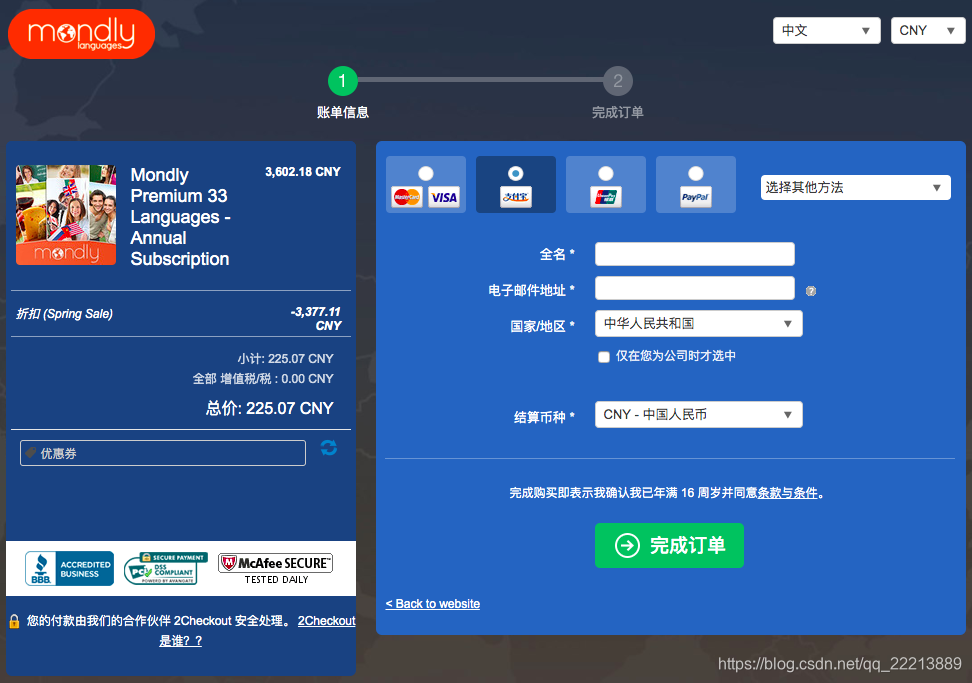Click the 小计: 225.07 CNY subtotal
The image size is (972, 683).
pyautogui.click(x=285, y=358)
